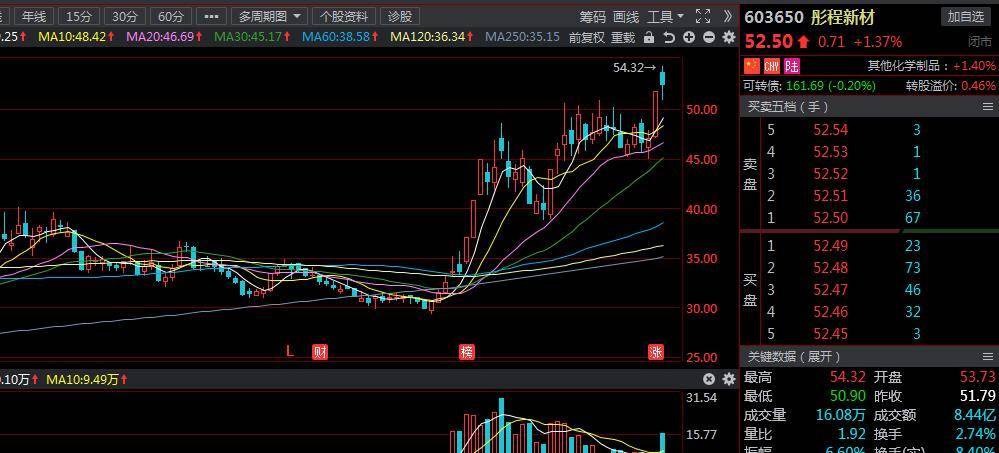Toggle fullscreen chart view icon
This screenshot has height=453, width=999.
pyautogui.click(x=702, y=16)
